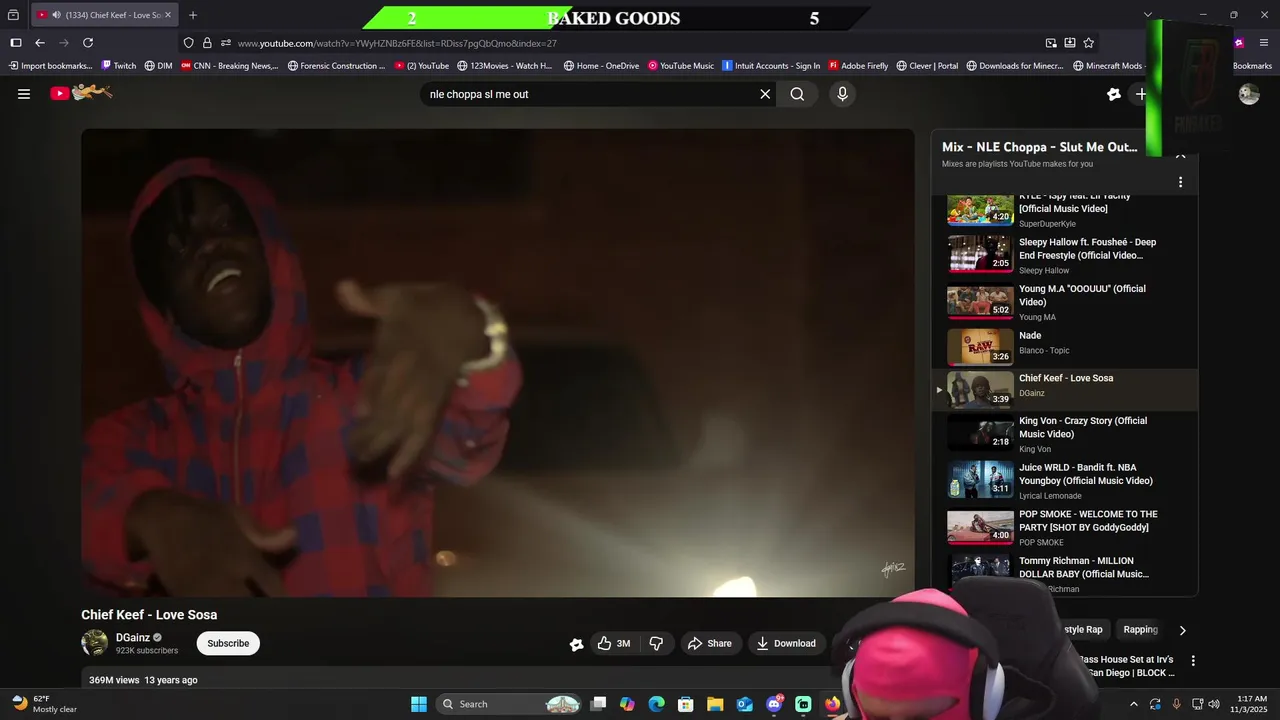The width and height of the screenshot is (1280, 720).
Task: Open site security lock icon
Action: click(207, 43)
